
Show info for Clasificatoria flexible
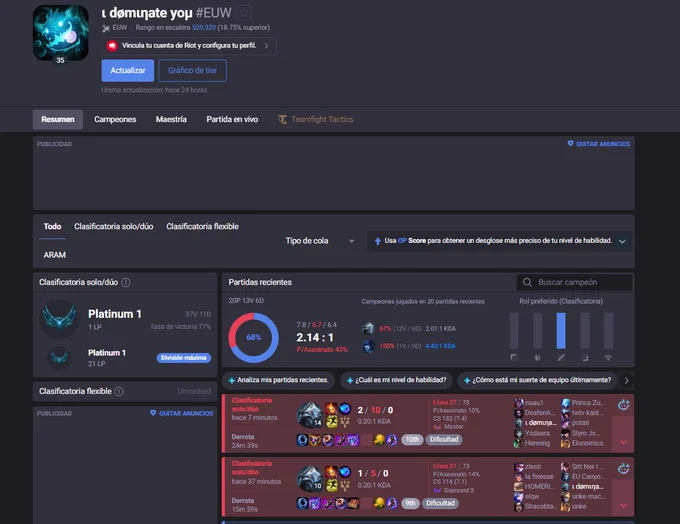(x=119, y=391)
